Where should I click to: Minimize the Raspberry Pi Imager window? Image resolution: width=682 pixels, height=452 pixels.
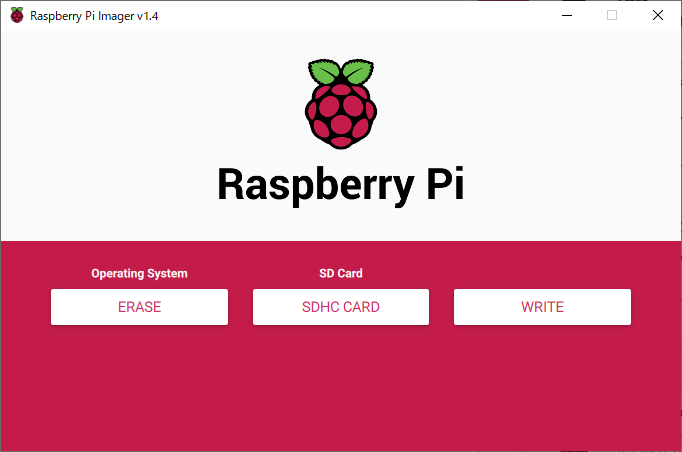click(566, 16)
